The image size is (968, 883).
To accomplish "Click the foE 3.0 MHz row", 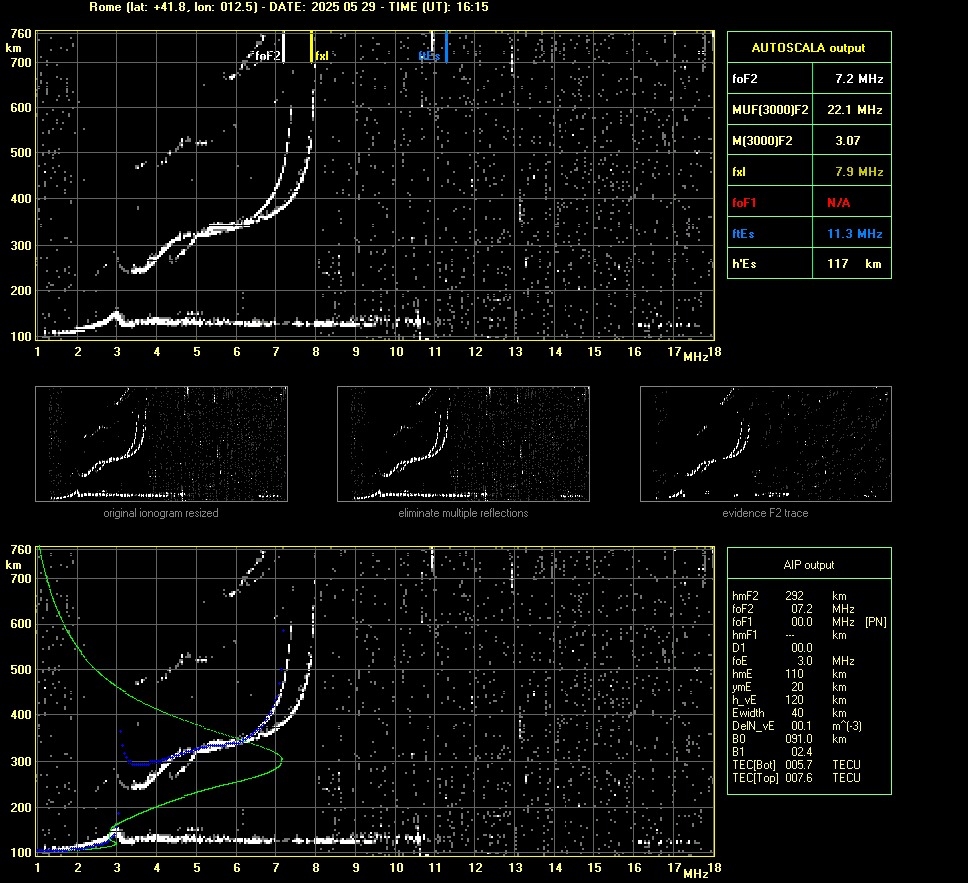I will [793, 661].
